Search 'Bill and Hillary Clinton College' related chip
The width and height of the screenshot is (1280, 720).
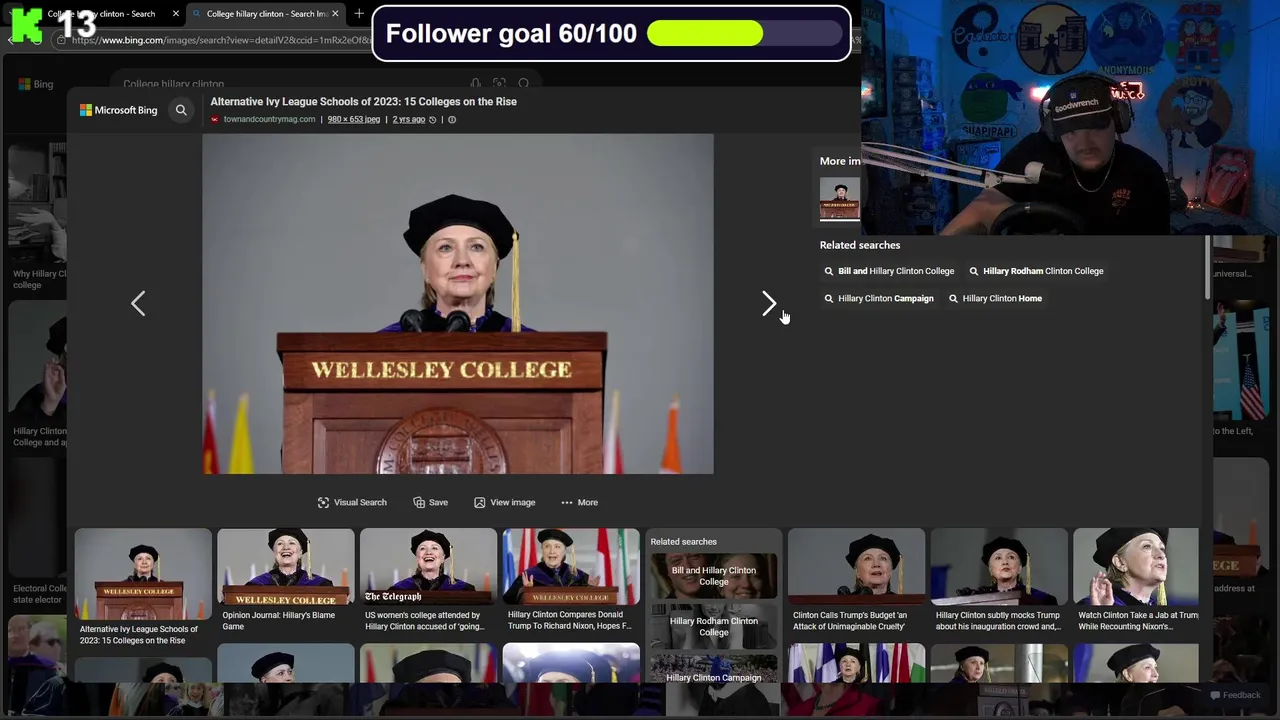889,271
